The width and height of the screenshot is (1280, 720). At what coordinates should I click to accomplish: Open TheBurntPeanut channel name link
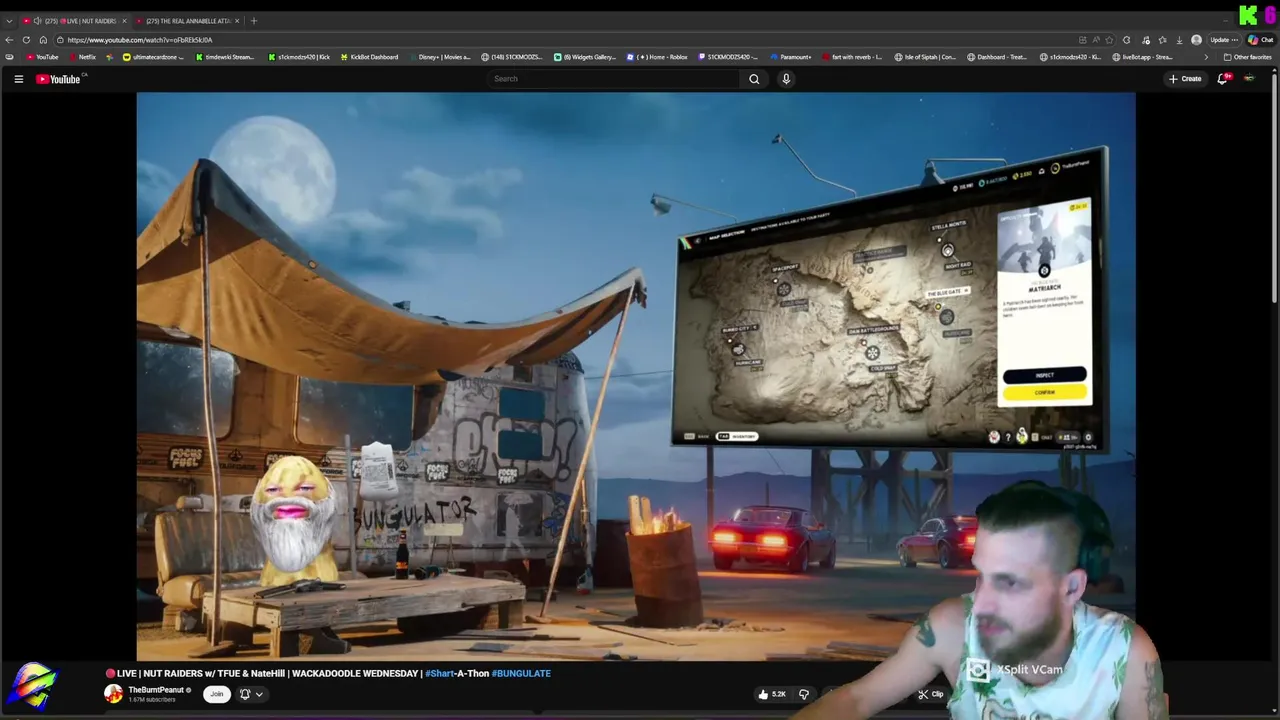156,690
